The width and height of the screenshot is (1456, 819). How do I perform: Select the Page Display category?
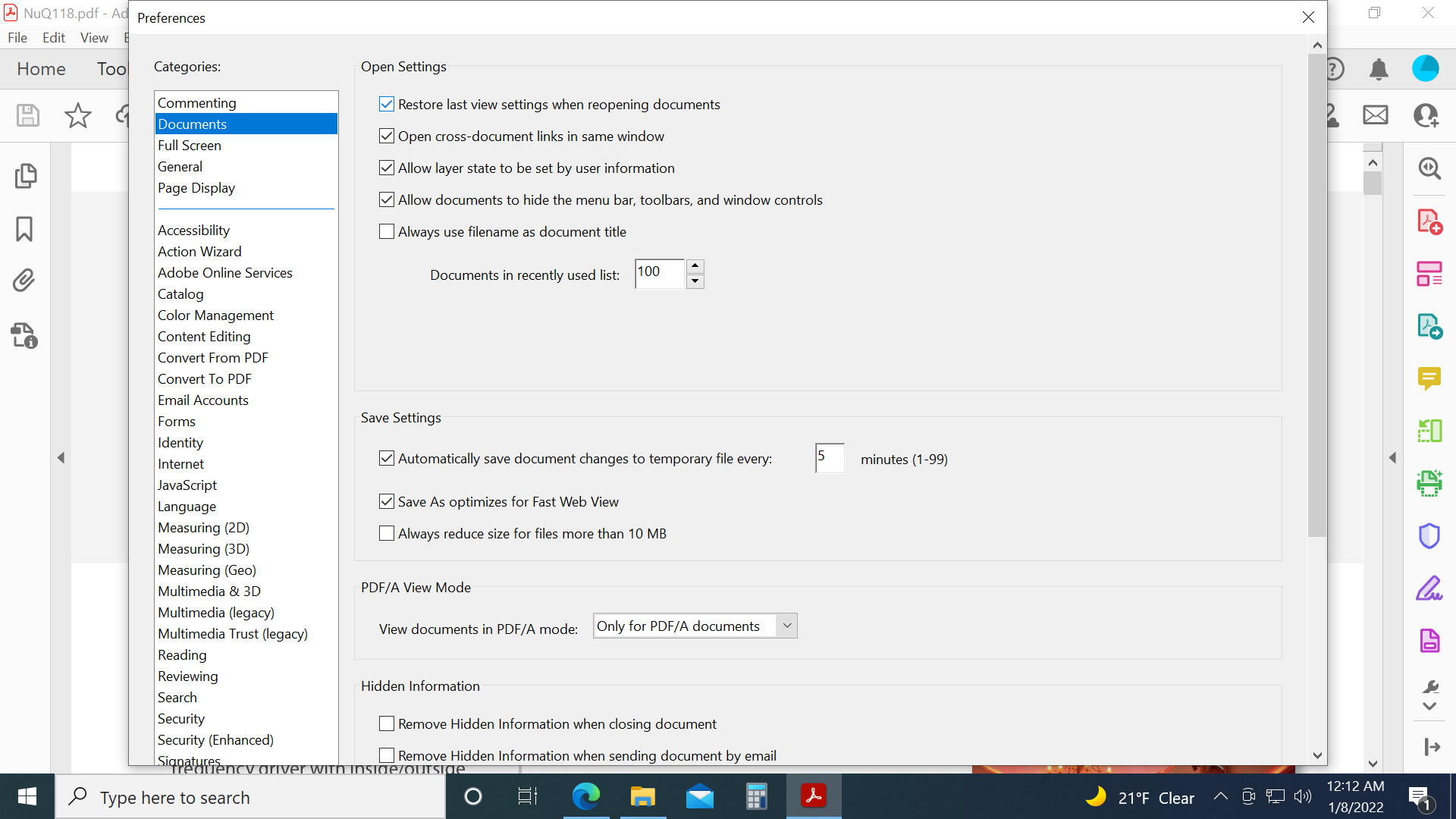click(196, 188)
